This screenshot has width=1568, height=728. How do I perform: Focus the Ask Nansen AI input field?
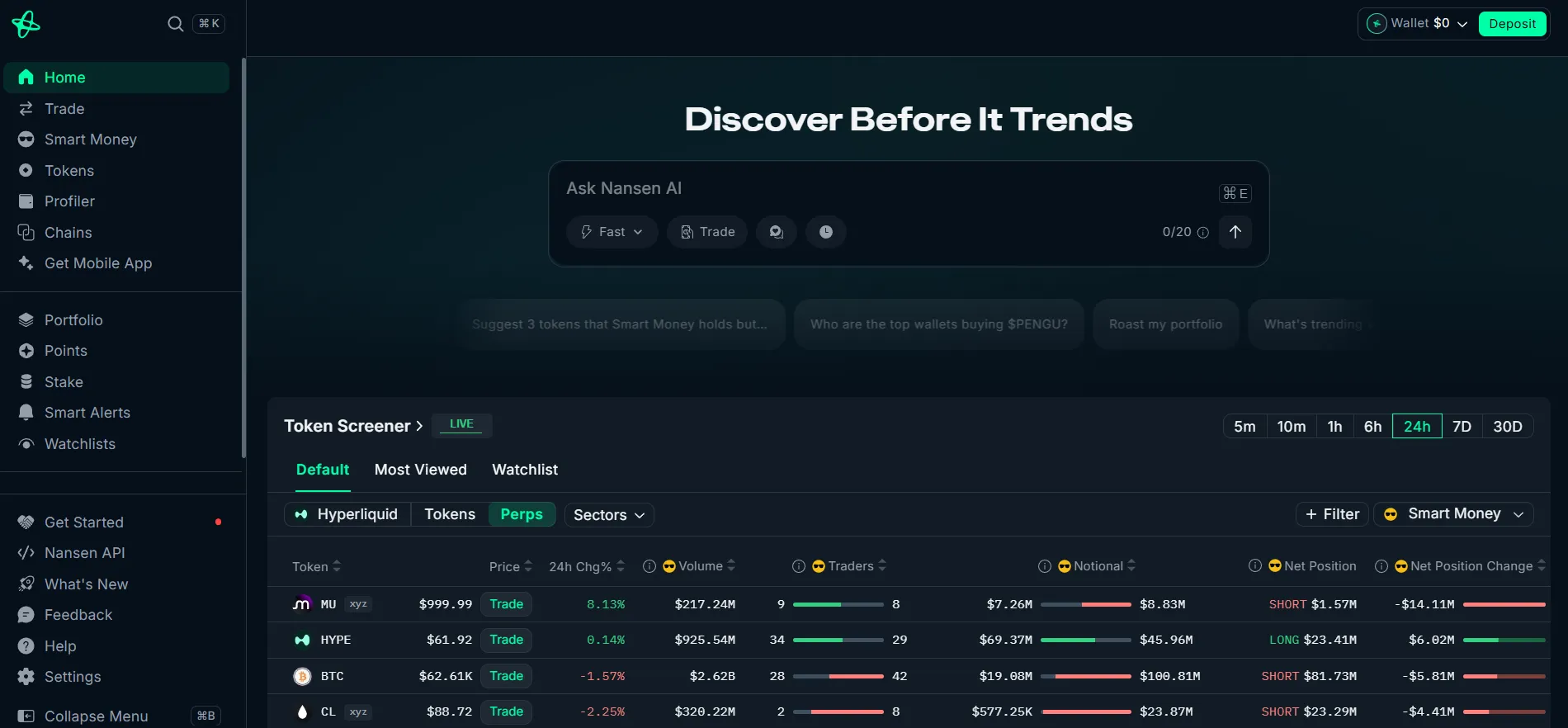883,188
